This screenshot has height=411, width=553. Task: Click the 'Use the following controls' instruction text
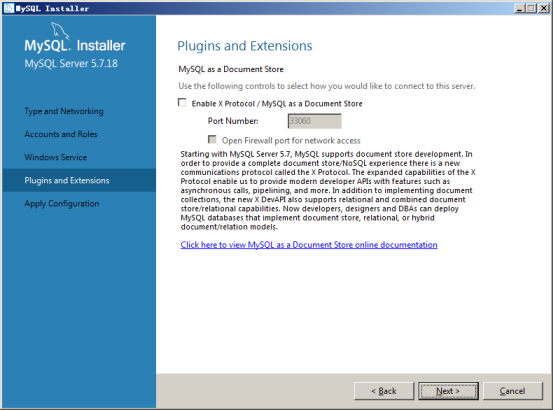click(x=327, y=86)
